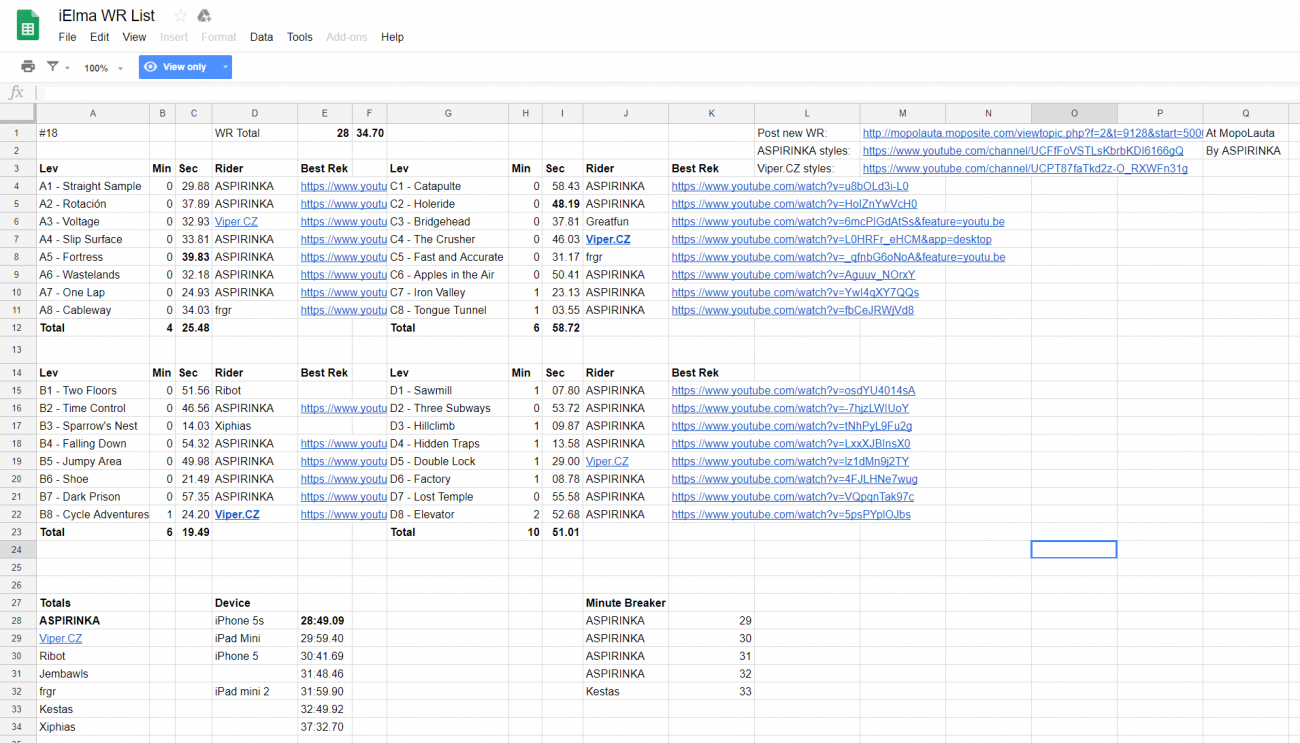Click the print icon
Screen dimensions: 1300x743
28,67
